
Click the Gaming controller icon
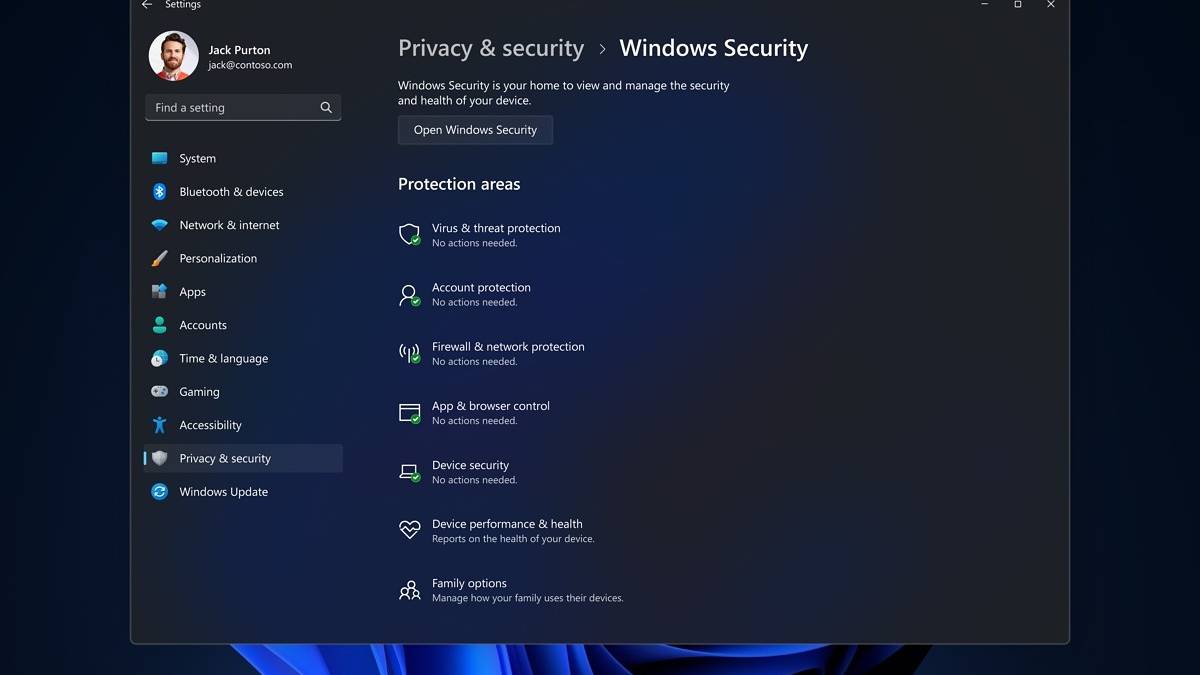159,392
